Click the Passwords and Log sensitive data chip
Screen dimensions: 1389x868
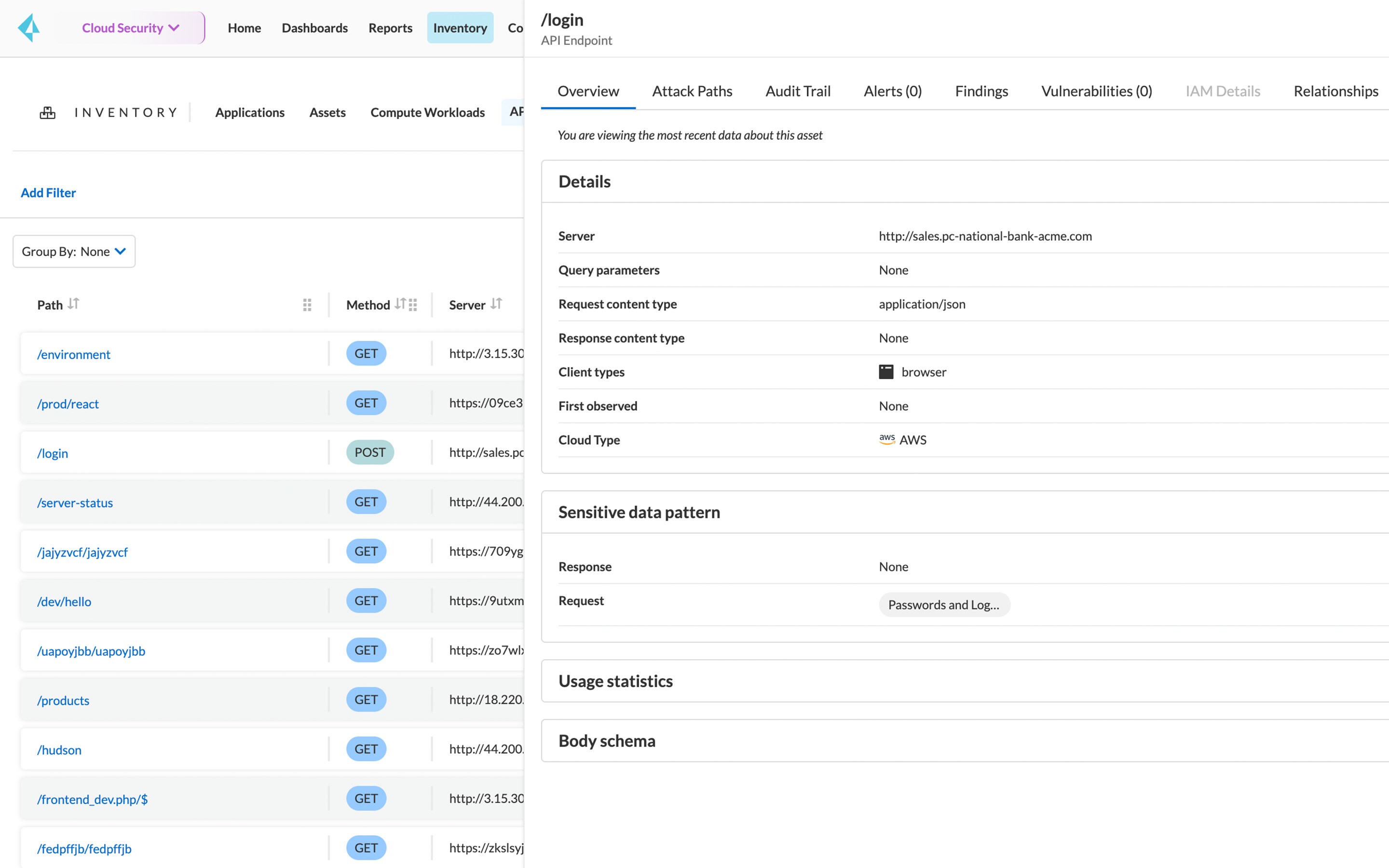tap(944, 605)
